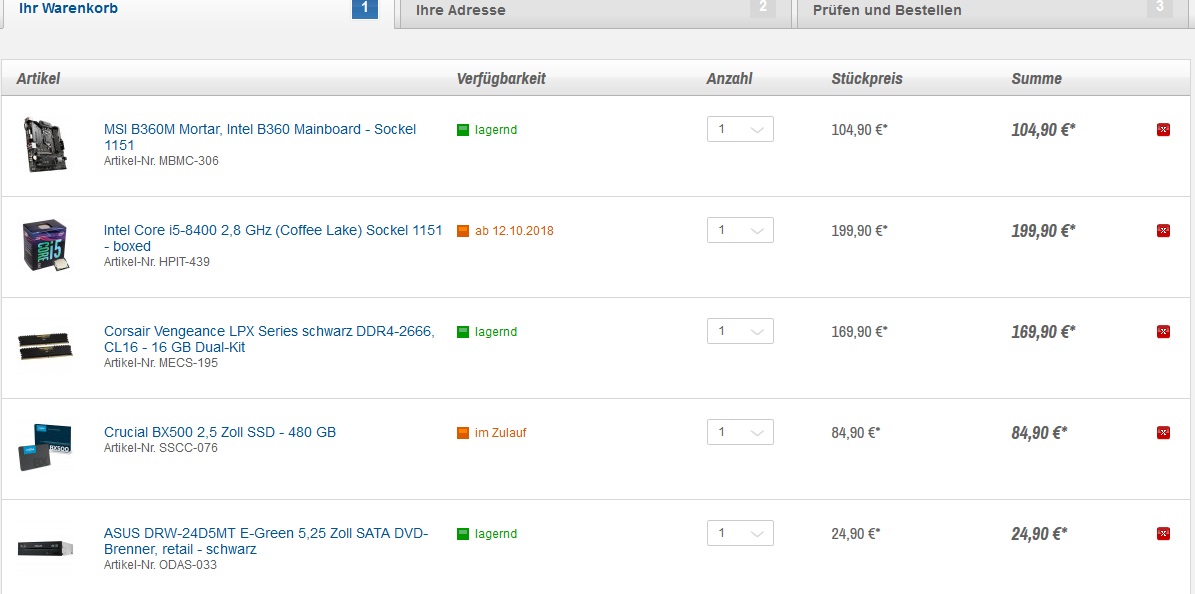The height and width of the screenshot is (594, 1195).
Task: Click Summe value 24,90 €
Action: (1040, 534)
